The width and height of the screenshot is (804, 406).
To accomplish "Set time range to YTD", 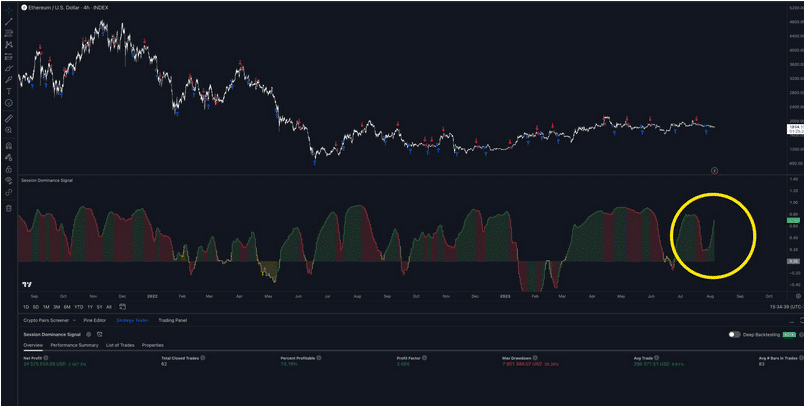I will pos(78,307).
